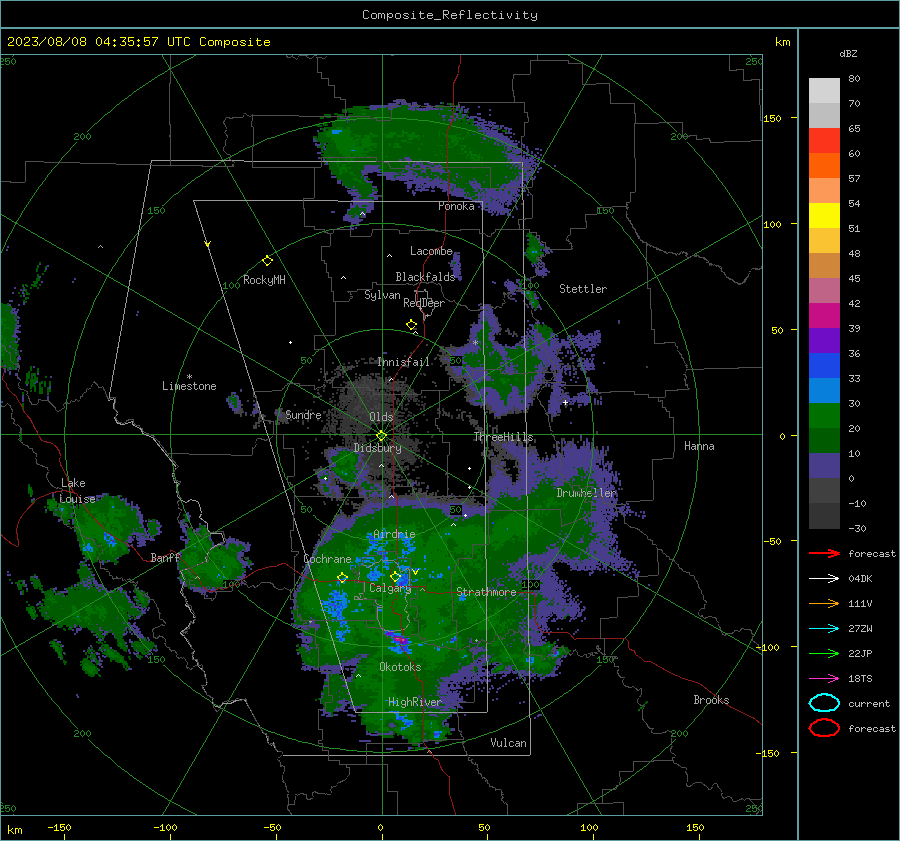Select the bright yellow 54 dBZ legend swatch

click(824, 215)
